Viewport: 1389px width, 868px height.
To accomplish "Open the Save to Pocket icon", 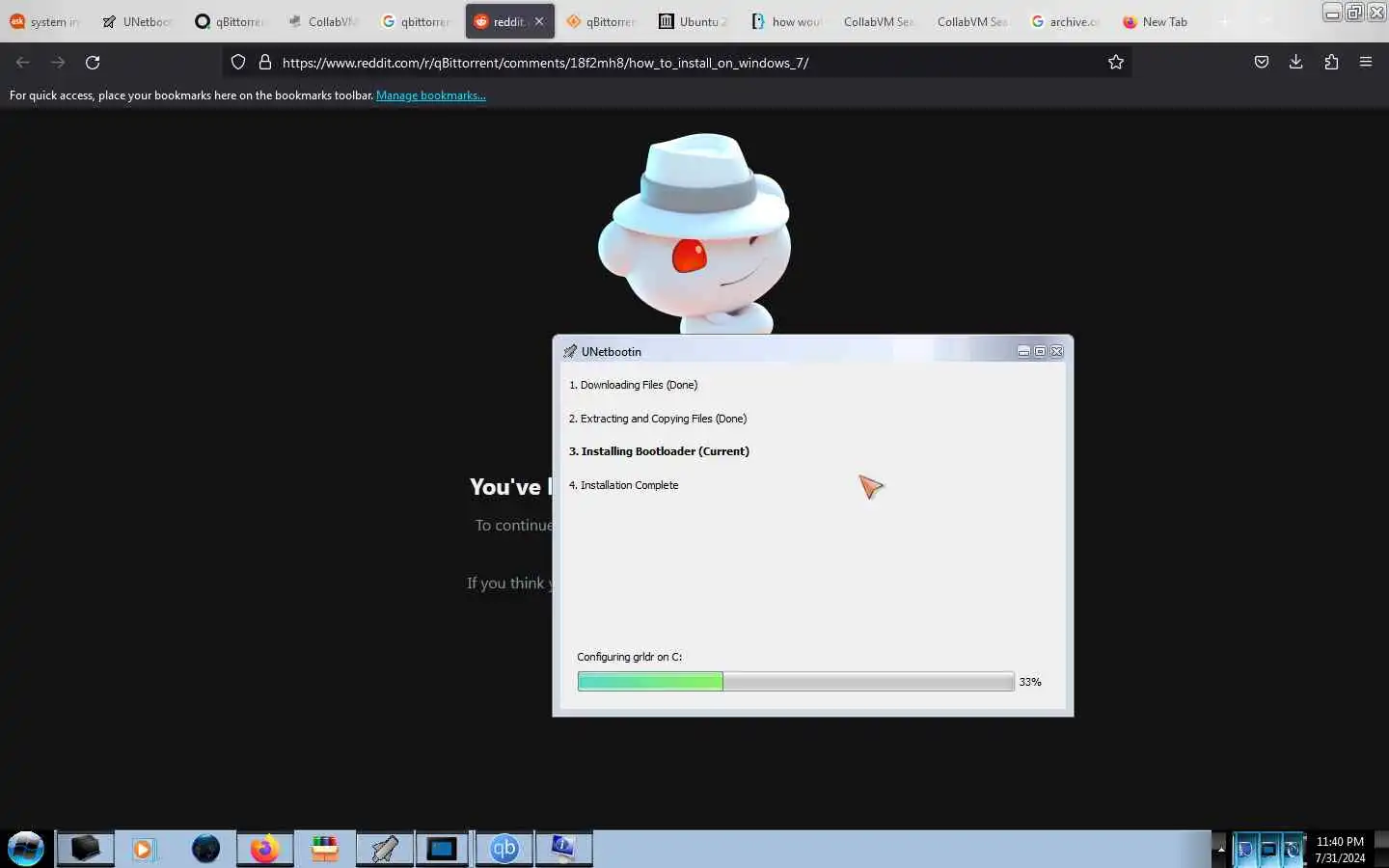I will (1261, 63).
